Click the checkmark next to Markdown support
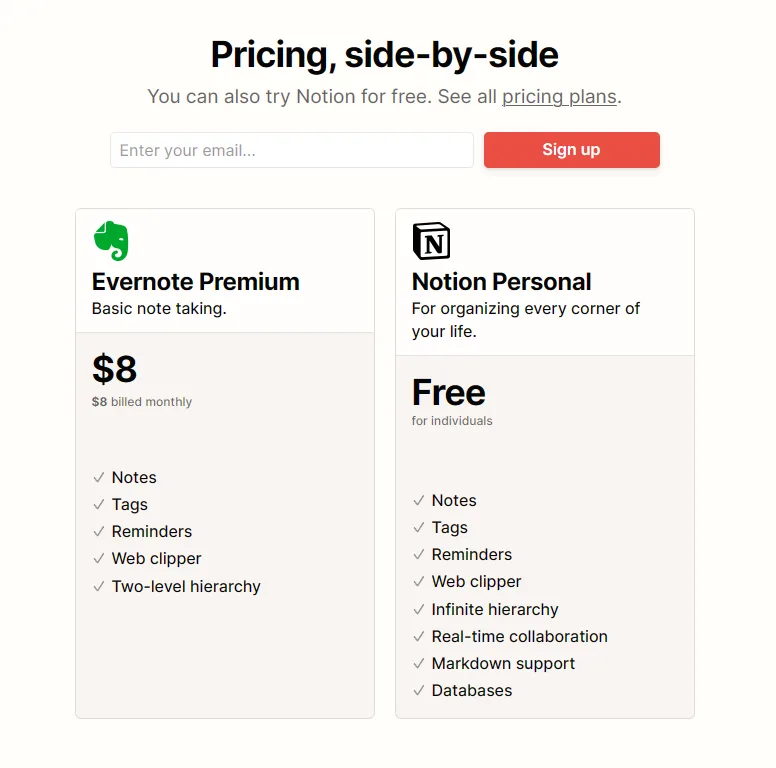The width and height of the screenshot is (776, 768). click(x=419, y=664)
